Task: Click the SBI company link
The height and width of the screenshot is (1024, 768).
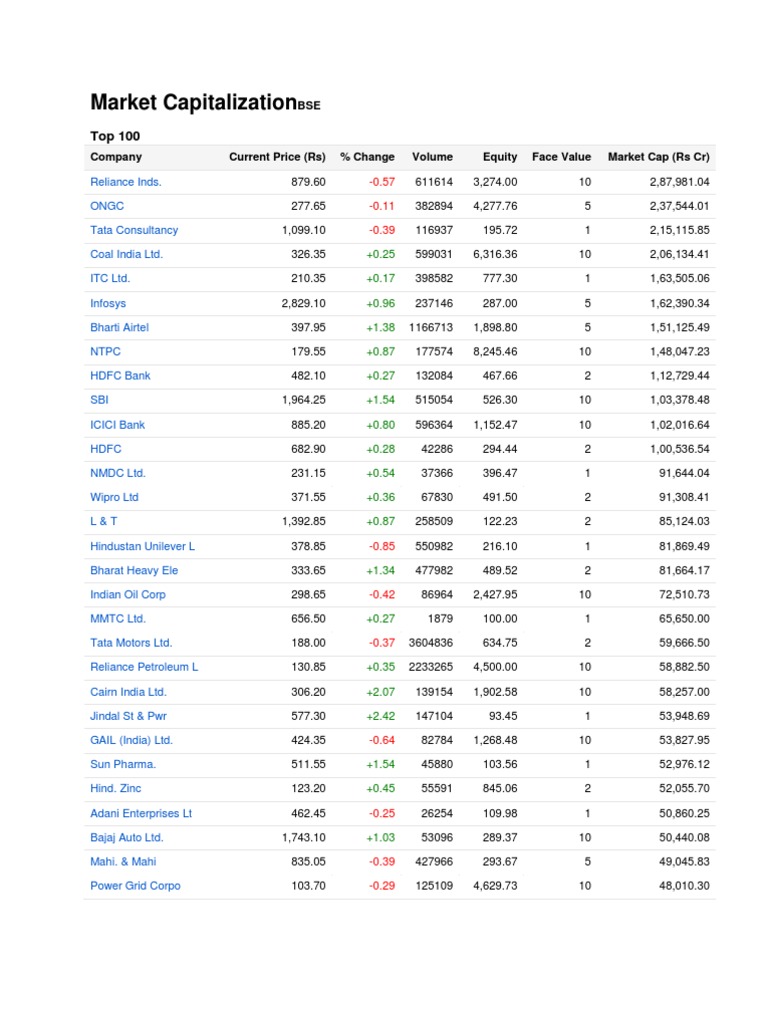Action: coord(99,400)
